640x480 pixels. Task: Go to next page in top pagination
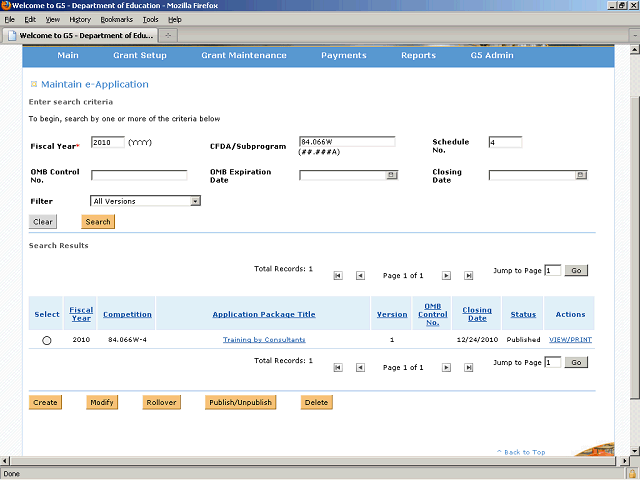pyautogui.click(x=446, y=275)
